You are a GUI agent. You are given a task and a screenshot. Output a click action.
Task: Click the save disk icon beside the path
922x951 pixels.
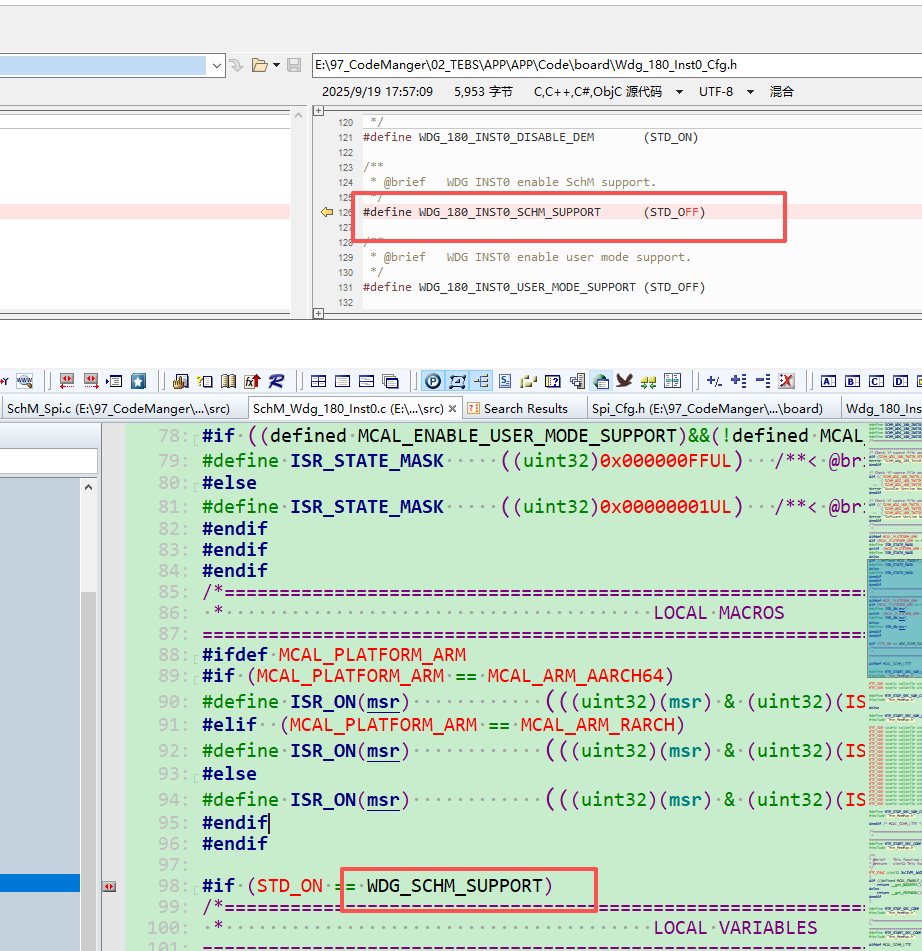tap(294, 65)
